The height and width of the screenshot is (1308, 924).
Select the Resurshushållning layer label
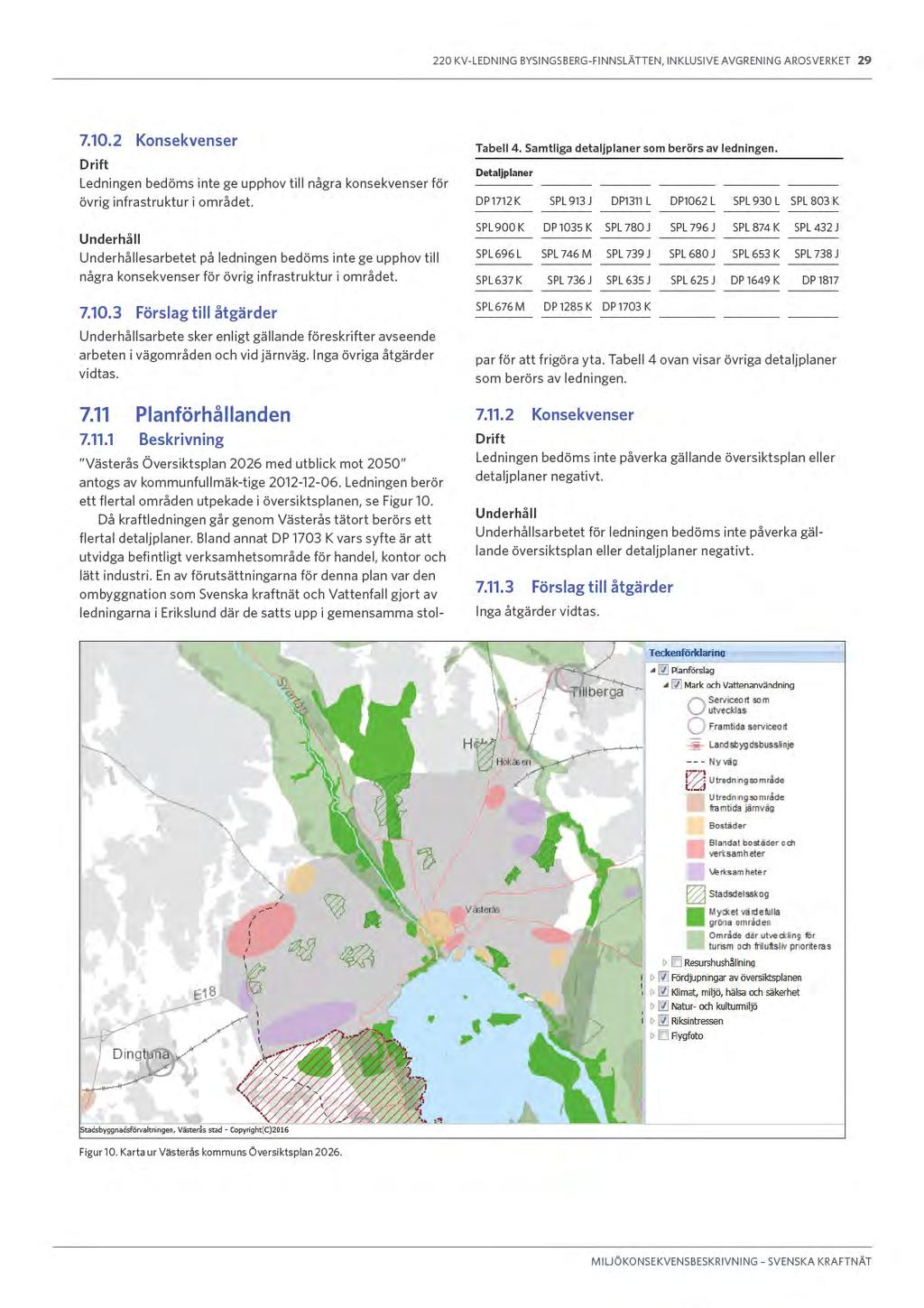point(720,963)
